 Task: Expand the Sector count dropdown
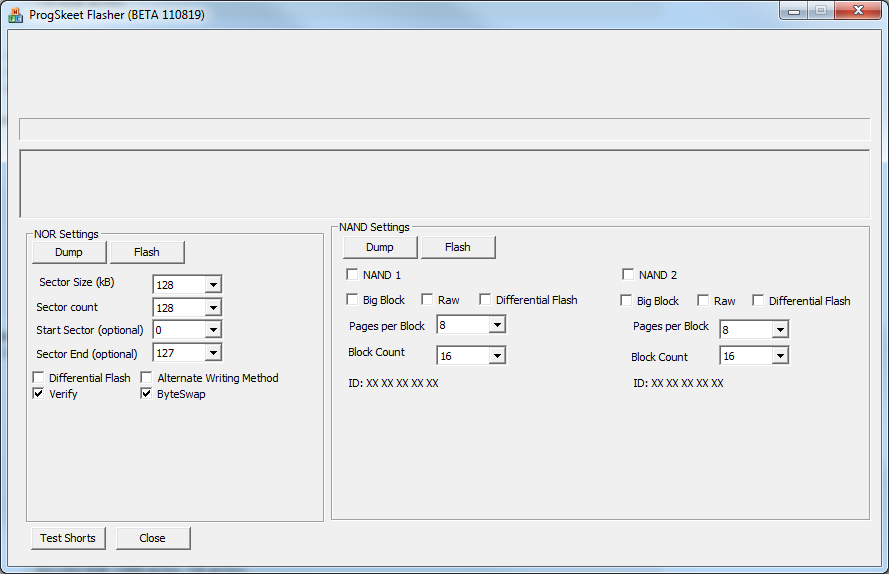coord(212,308)
